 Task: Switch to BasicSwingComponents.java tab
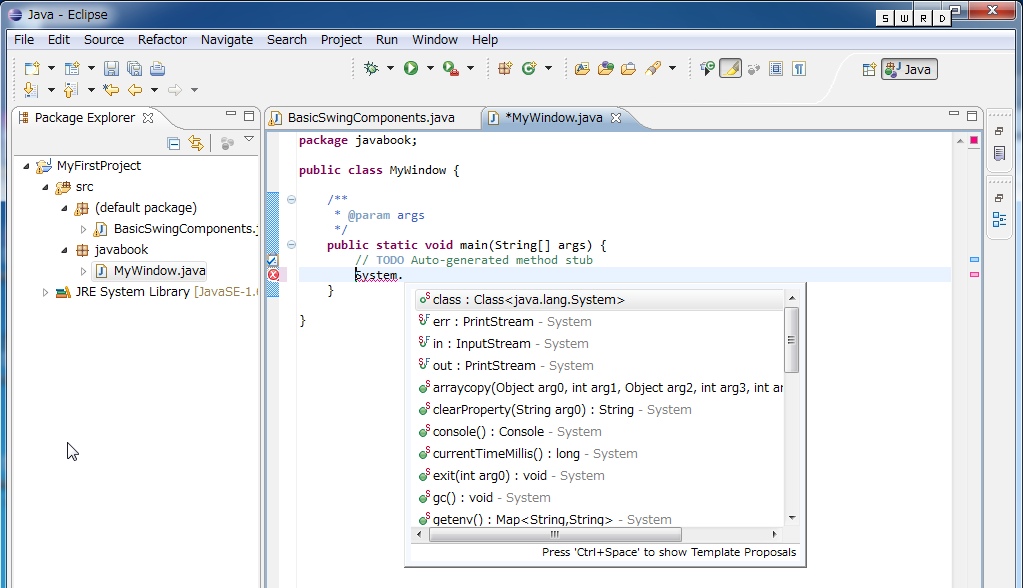point(370,117)
